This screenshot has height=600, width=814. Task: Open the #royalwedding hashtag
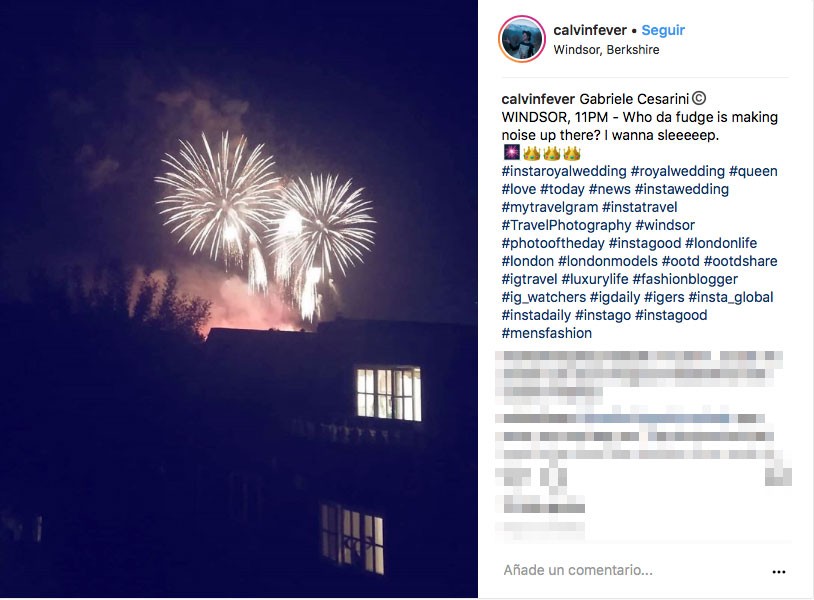click(x=677, y=171)
